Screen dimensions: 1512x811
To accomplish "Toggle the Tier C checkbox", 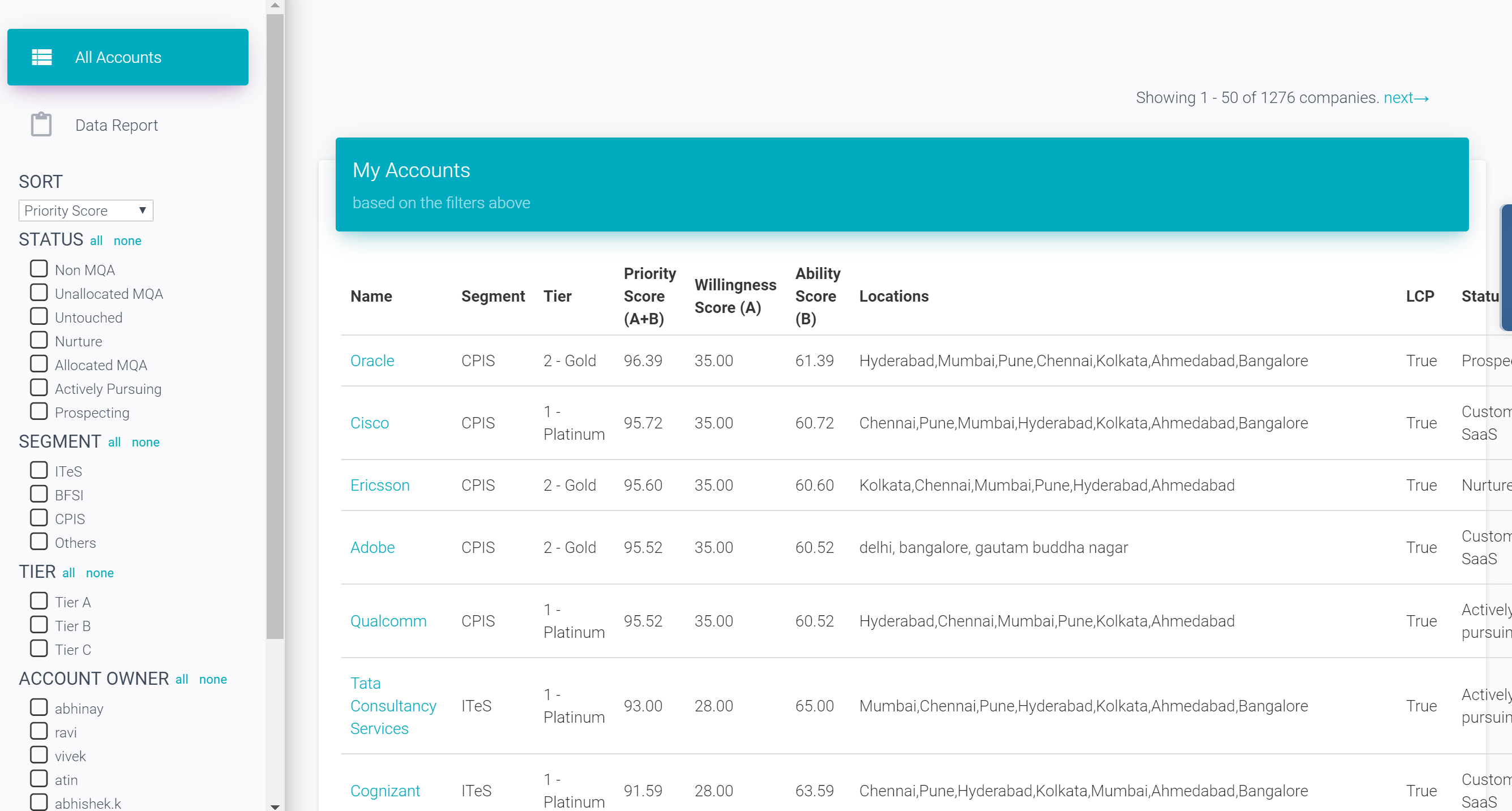I will [38, 649].
